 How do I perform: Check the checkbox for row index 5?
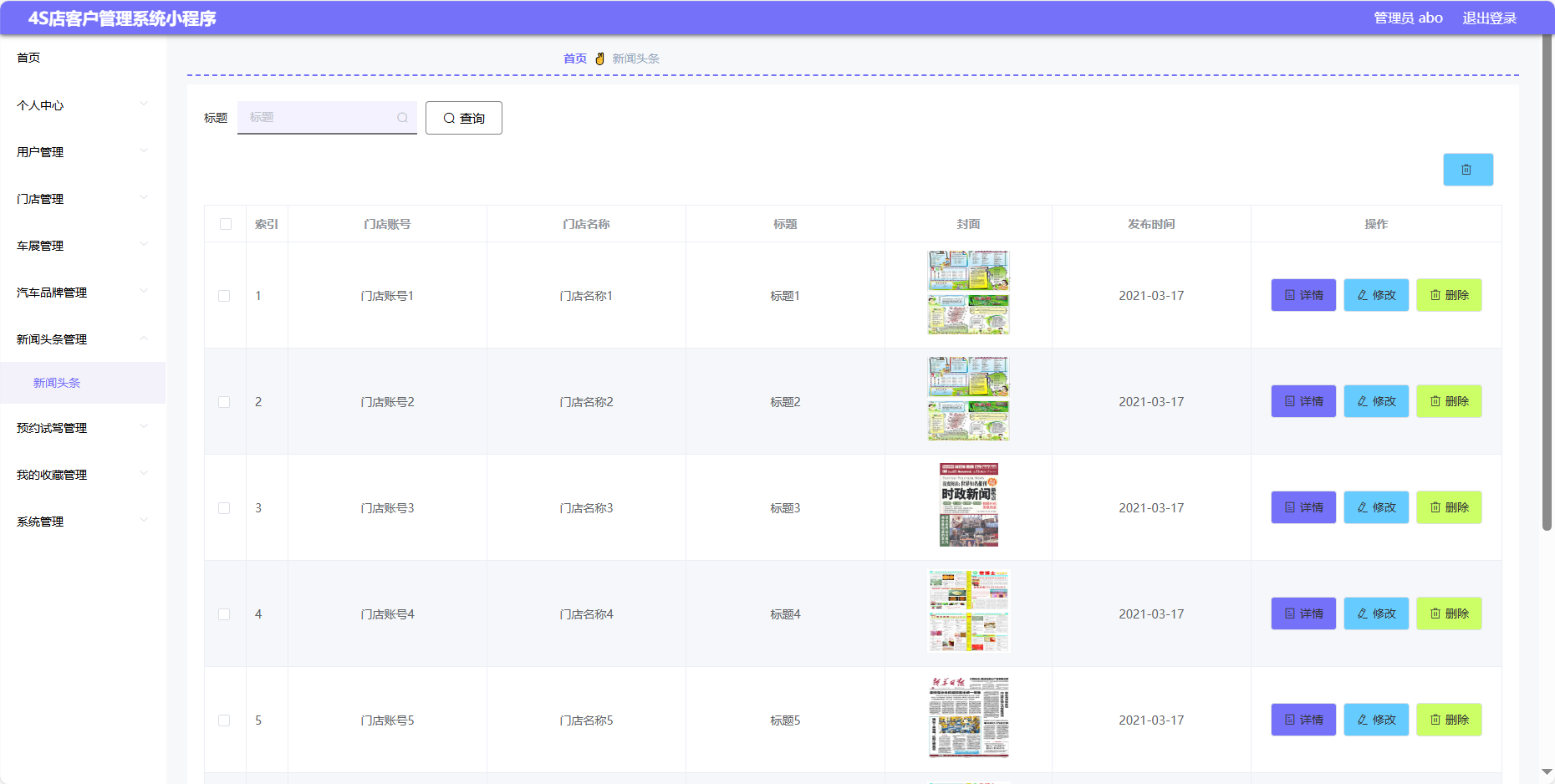pyautogui.click(x=224, y=720)
